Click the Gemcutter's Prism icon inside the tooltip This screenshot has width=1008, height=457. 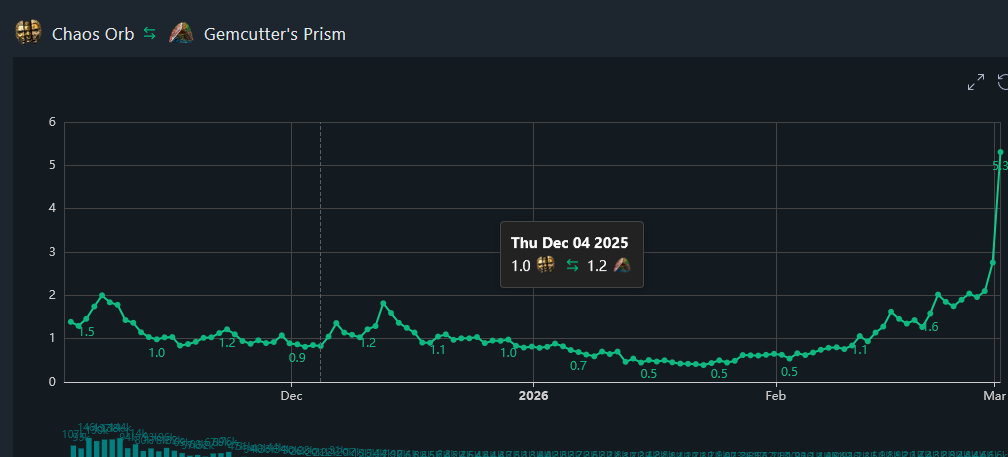622,265
